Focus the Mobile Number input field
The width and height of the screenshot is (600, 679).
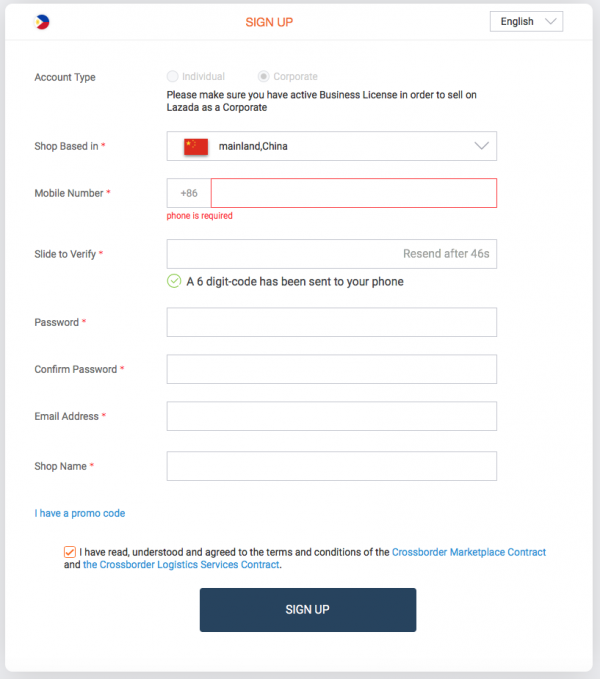pos(354,193)
